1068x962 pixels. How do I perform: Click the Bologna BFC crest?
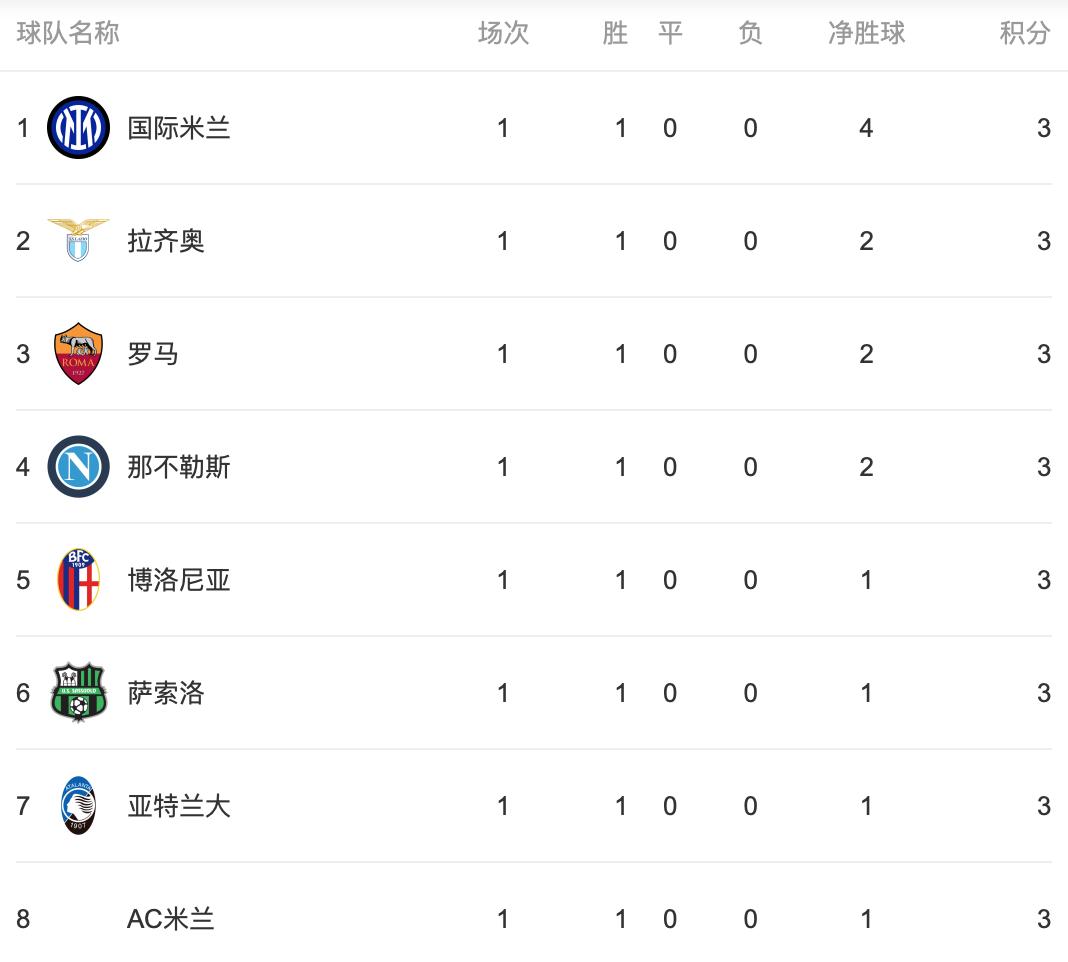78,580
